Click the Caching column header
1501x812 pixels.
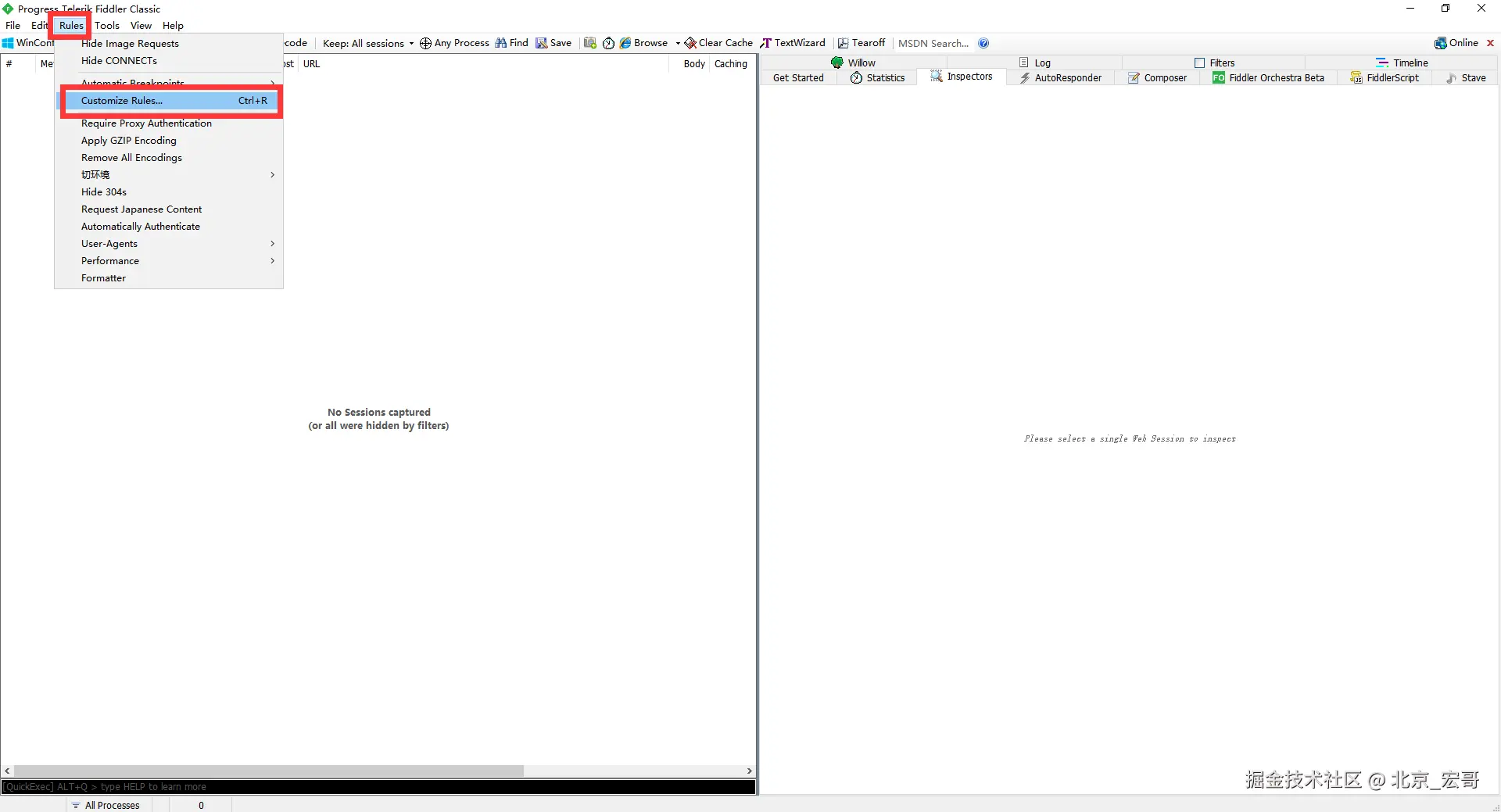click(x=731, y=64)
